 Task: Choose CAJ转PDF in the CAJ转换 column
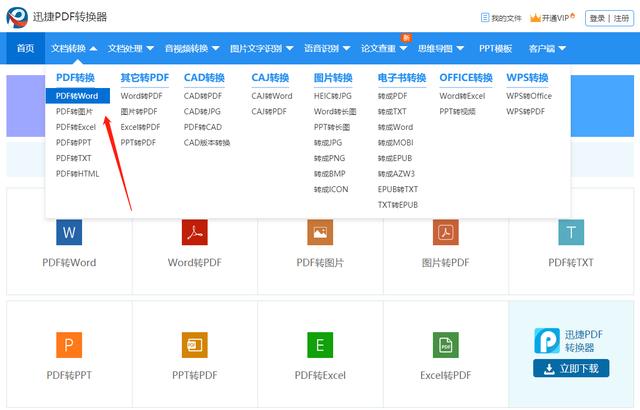(x=269, y=111)
